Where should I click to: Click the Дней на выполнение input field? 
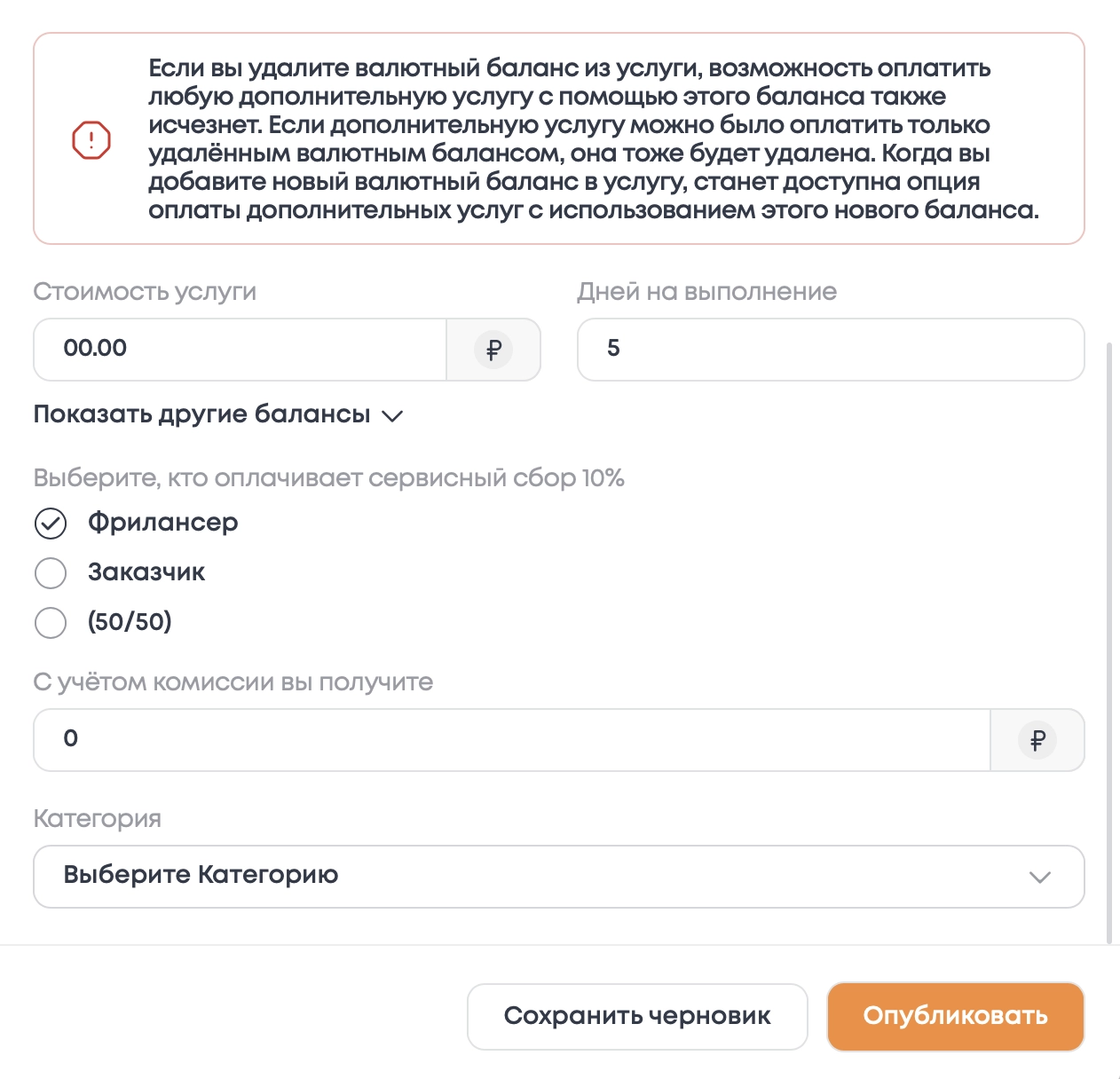click(831, 350)
